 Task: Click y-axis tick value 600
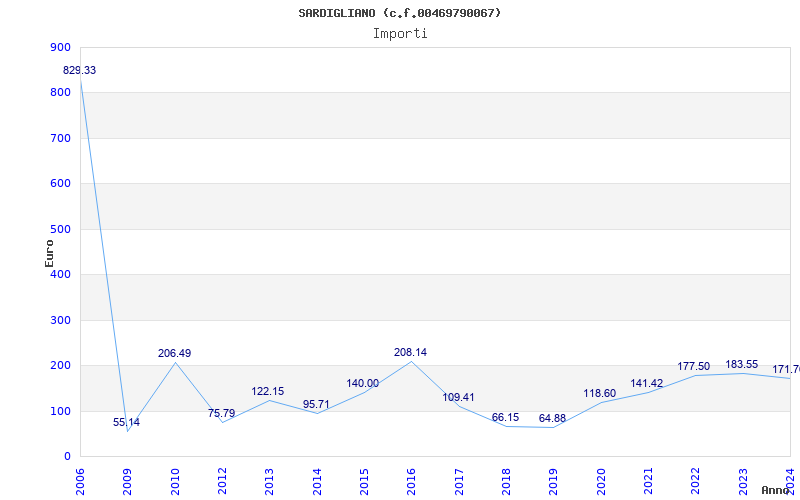pos(61,184)
